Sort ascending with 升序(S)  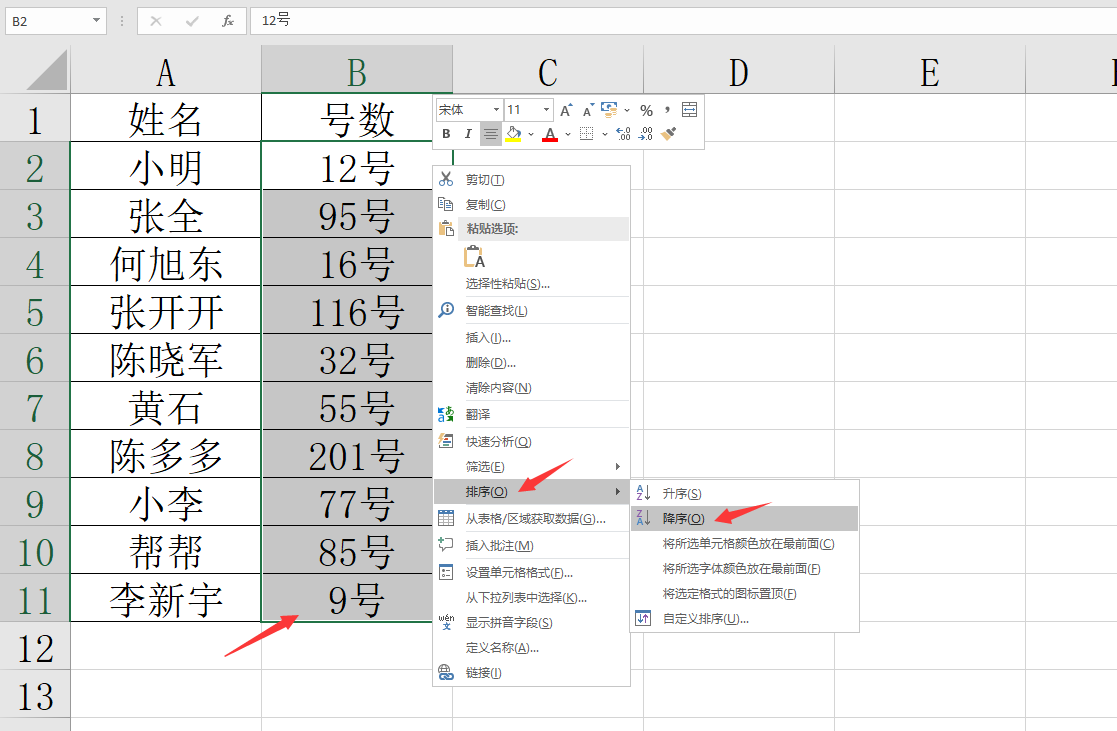744,493
